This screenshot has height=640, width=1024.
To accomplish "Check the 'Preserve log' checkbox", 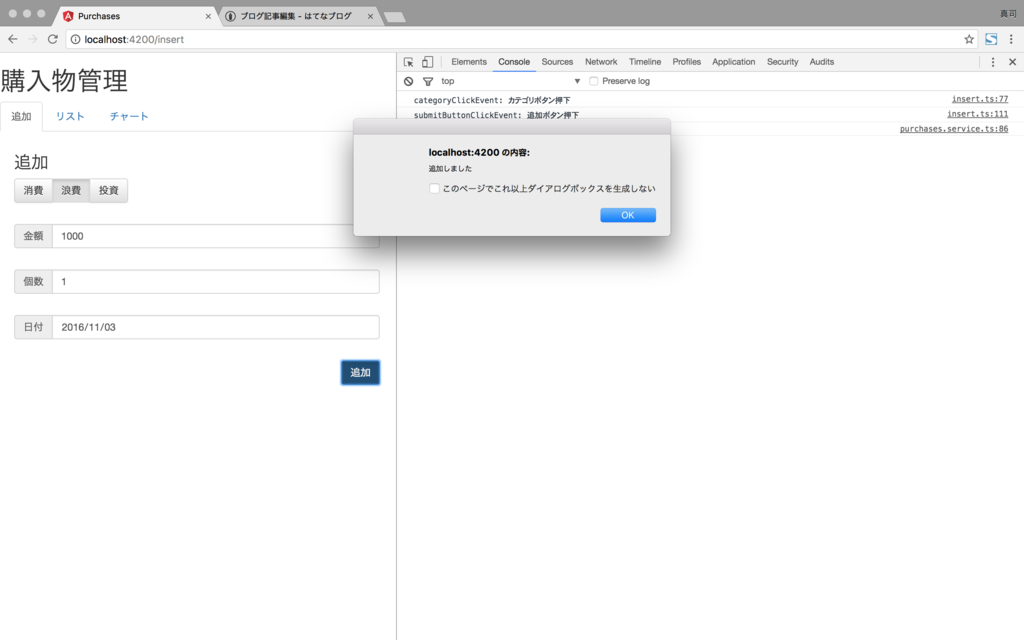I will (x=594, y=81).
